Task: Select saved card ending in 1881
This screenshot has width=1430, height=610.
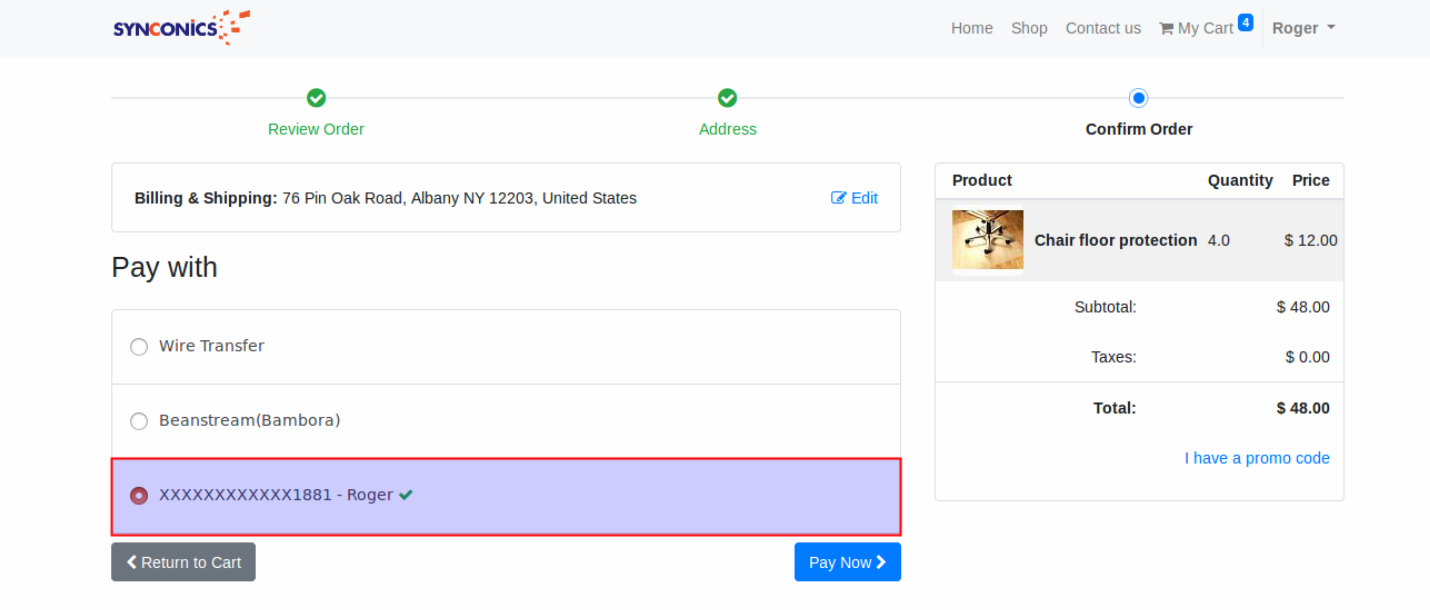Action: [139, 495]
